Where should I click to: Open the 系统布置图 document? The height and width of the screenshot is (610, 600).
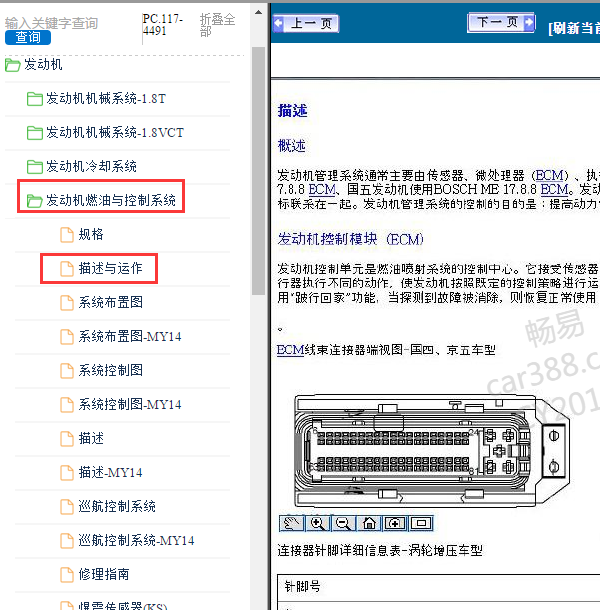coord(101,302)
